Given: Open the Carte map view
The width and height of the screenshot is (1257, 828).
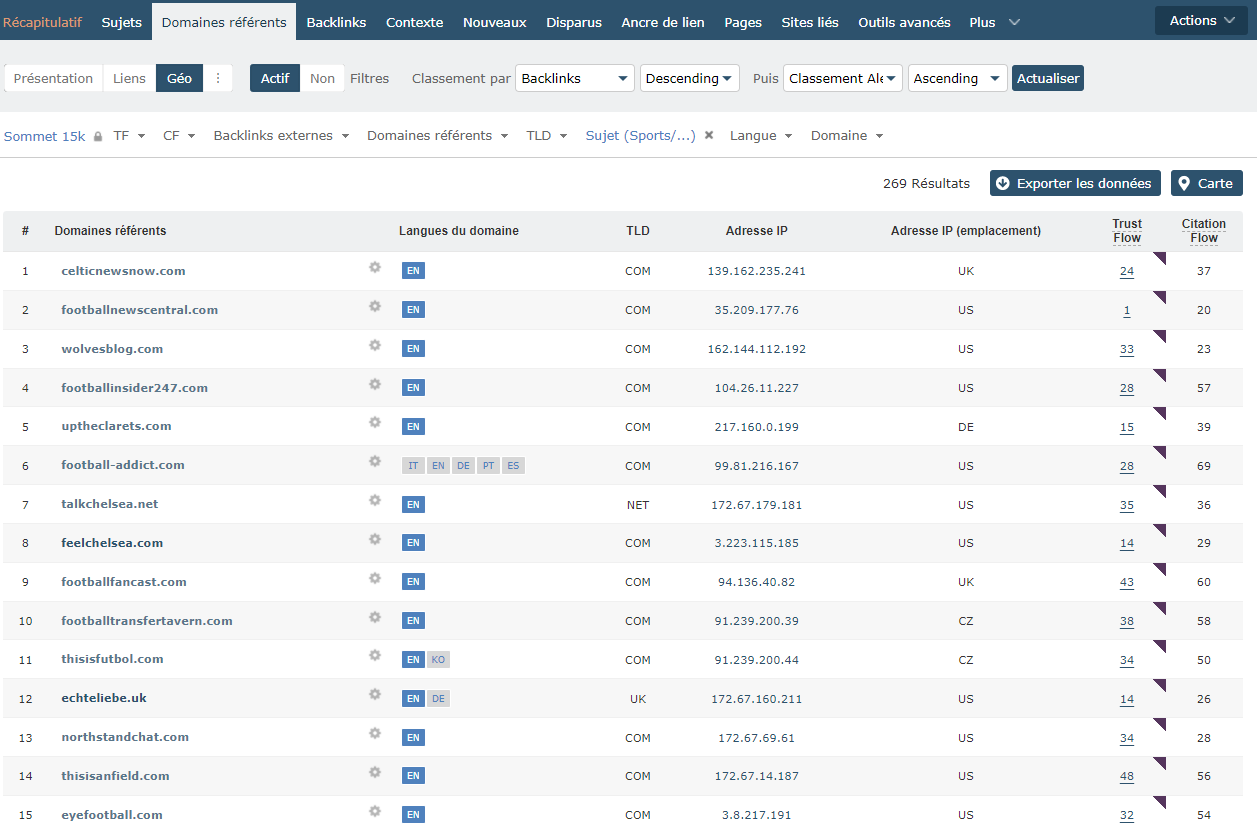Looking at the screenshot, I should click(x=1206, y=183).
